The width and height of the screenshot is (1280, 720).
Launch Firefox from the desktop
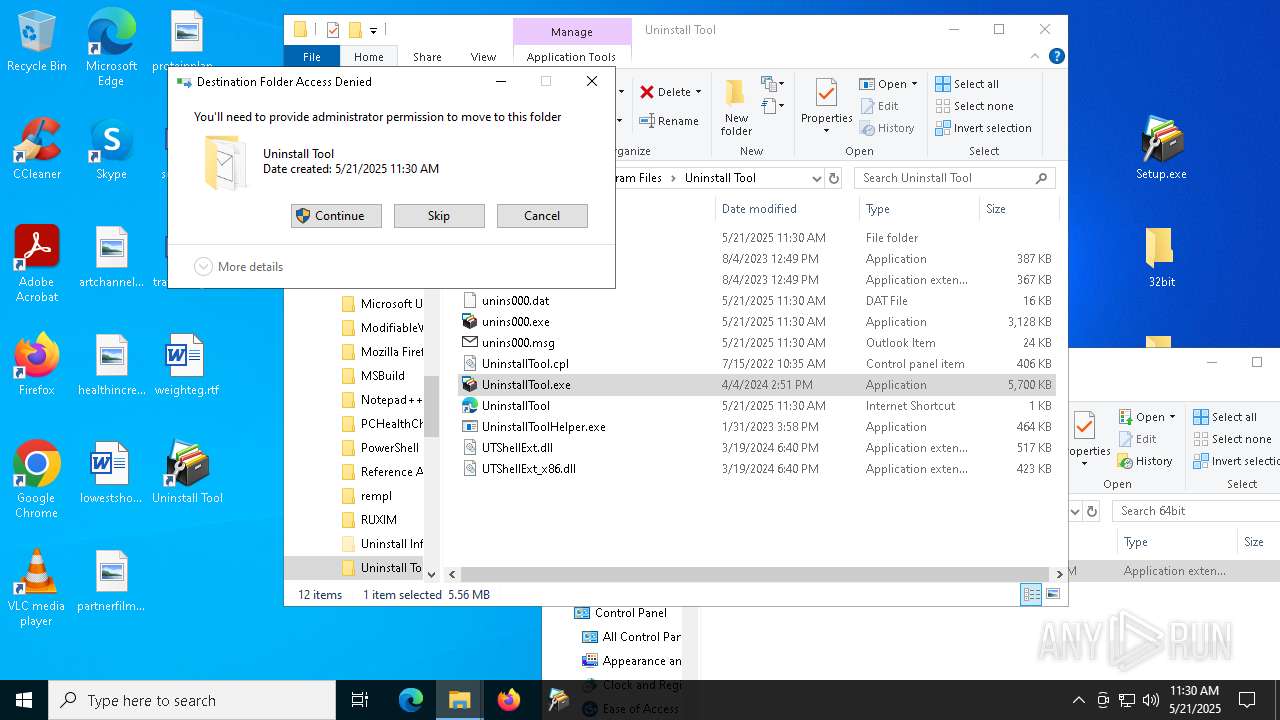pyautogui.click(x=37, y=365)
